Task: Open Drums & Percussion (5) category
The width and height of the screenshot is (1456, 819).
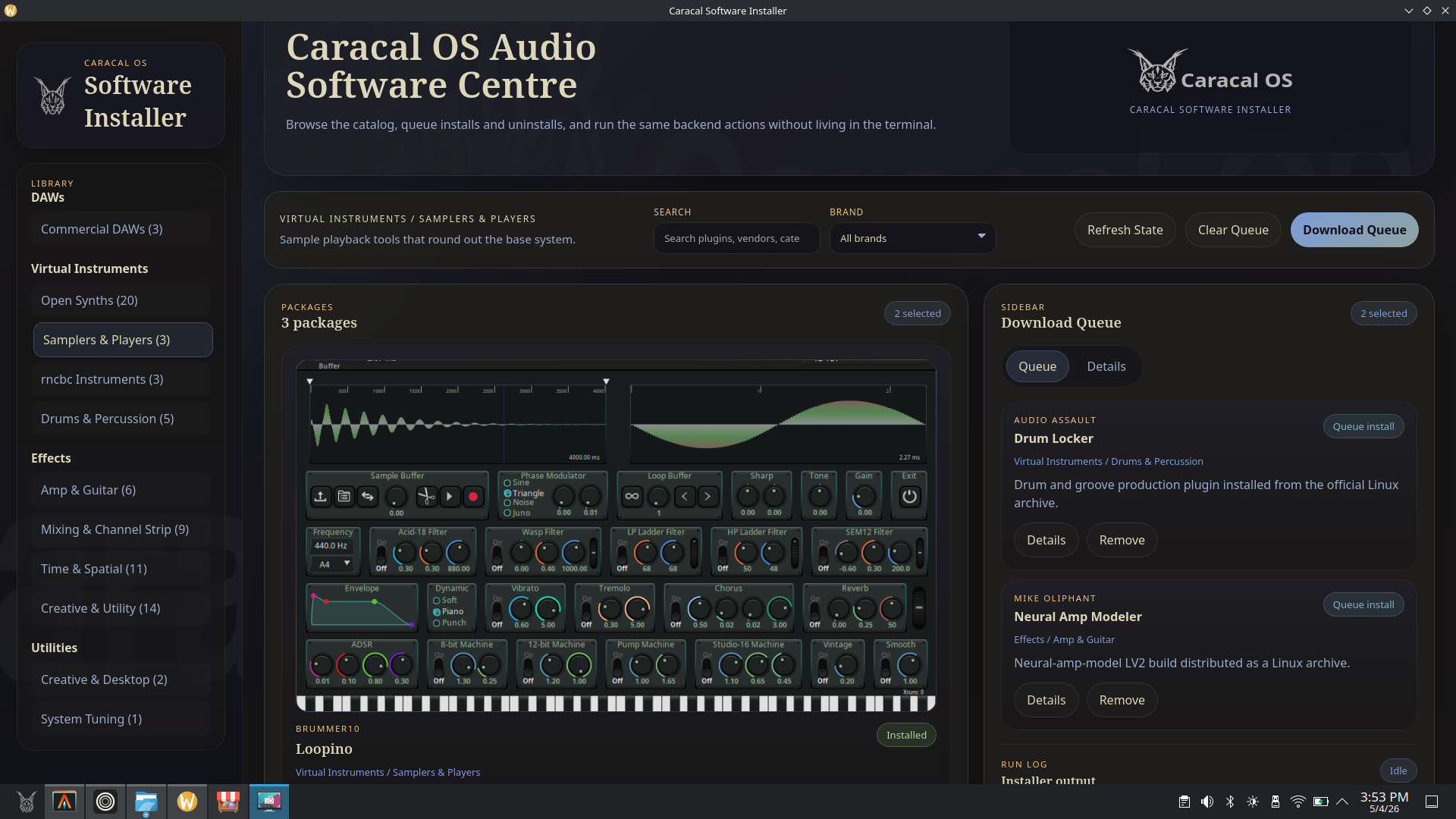Action: (121, 419)
